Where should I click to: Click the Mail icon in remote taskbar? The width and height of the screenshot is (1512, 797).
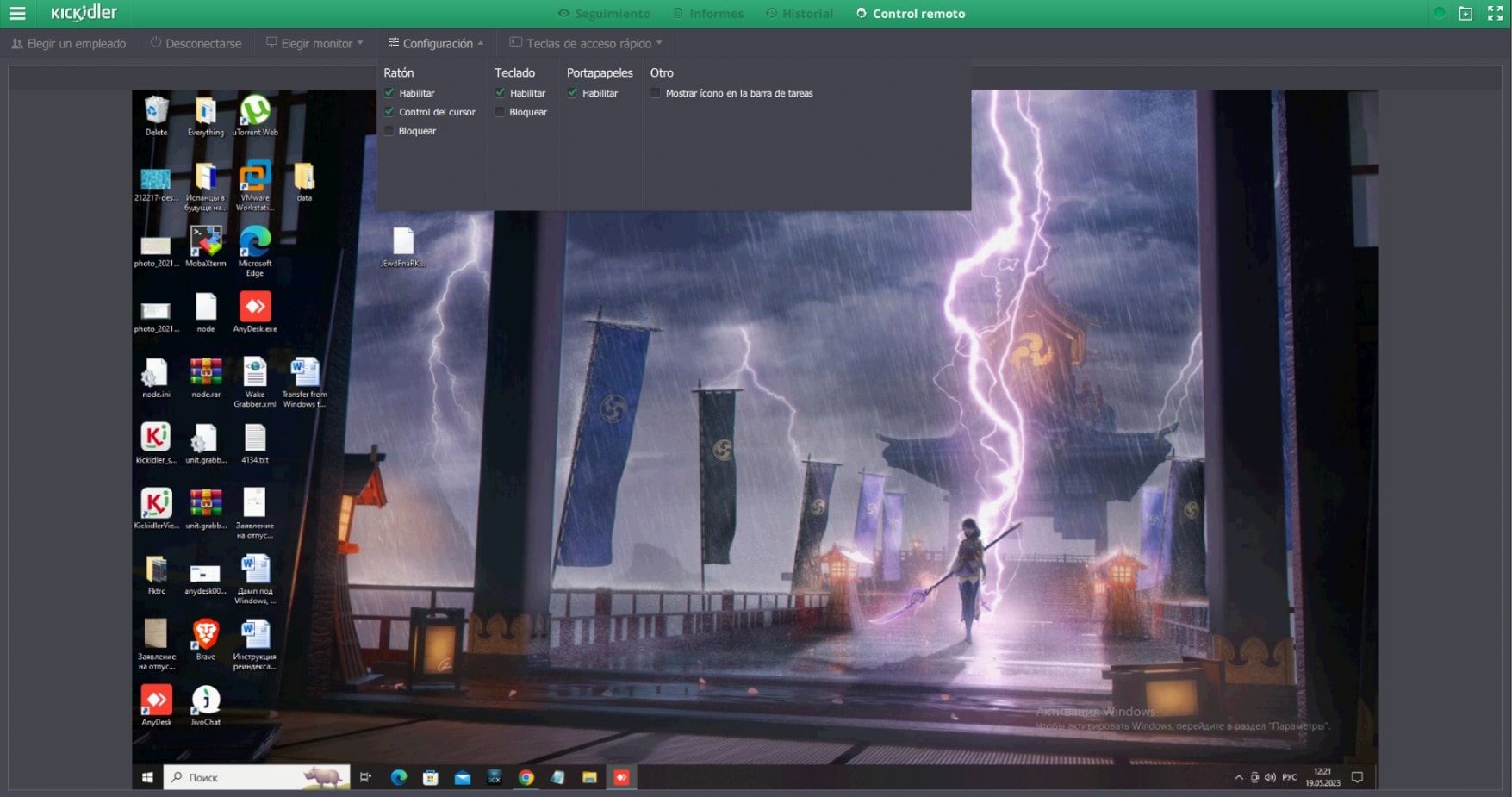[x=463, y=777]
